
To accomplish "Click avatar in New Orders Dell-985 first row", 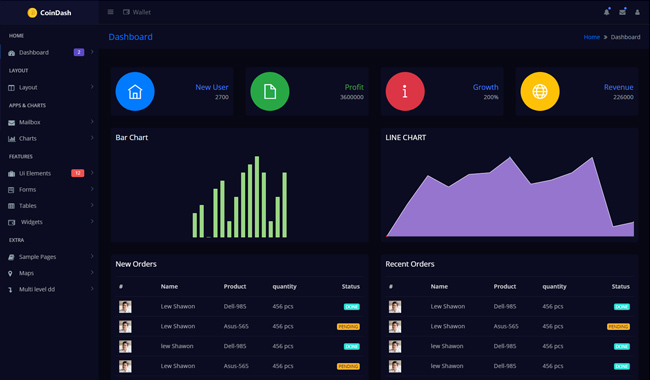I will point(125,307).
